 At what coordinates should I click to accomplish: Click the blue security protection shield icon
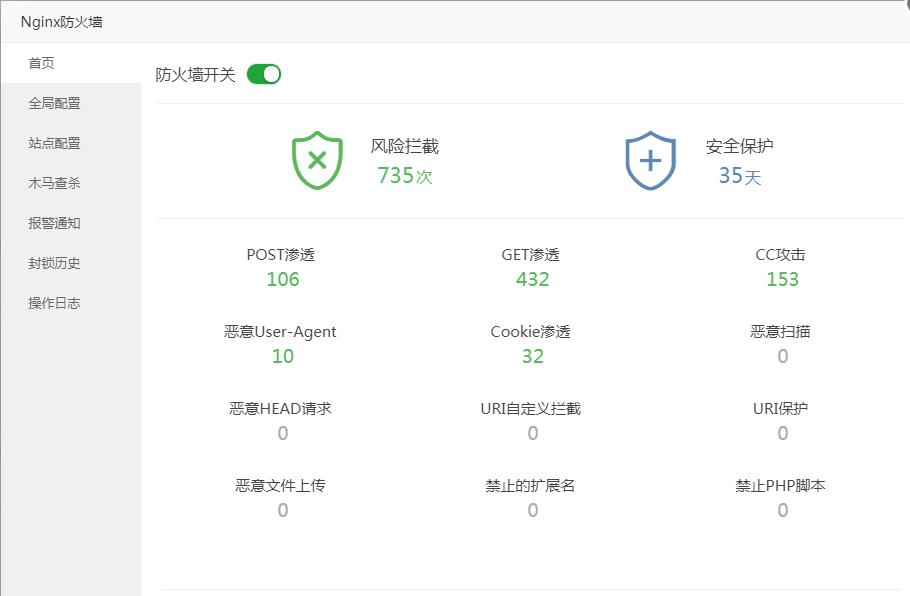pos(651,160)
